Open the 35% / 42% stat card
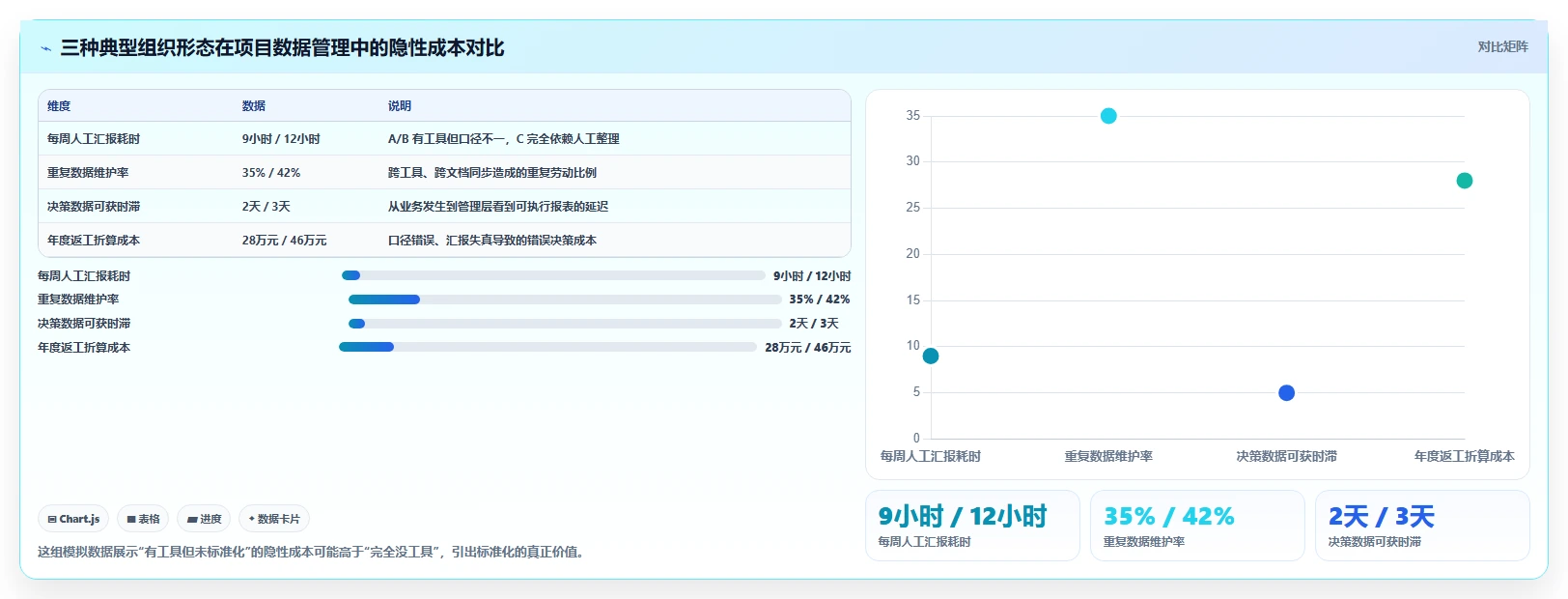 (1197, 526)
